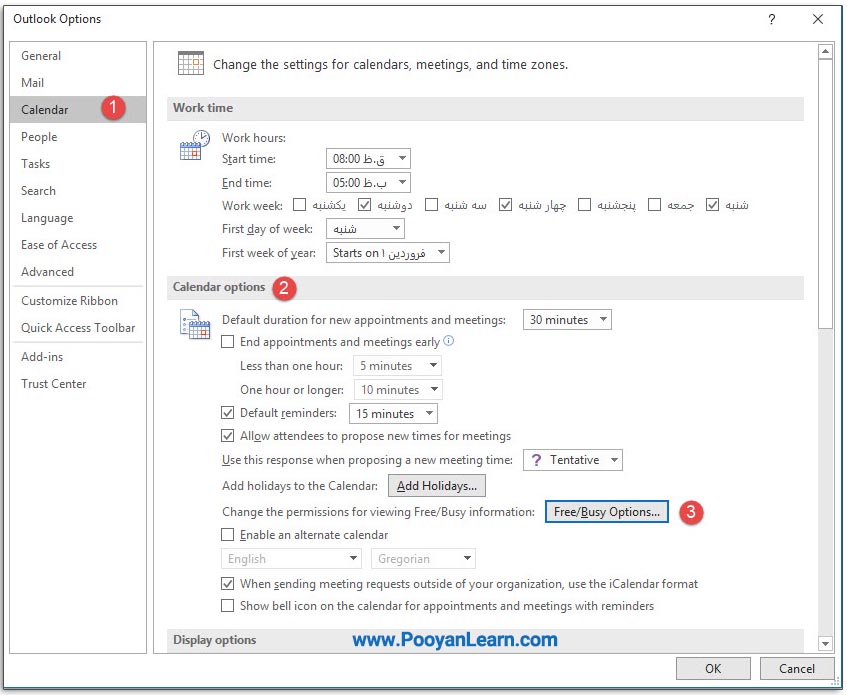Toggle the Default reminders checkbox

(227, 413)
